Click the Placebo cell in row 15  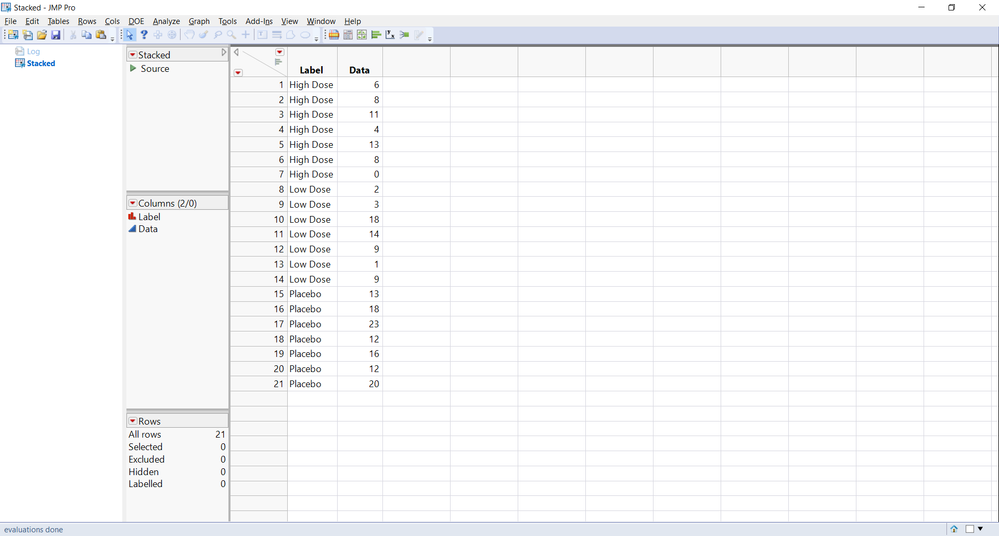[x=312, y=294]
